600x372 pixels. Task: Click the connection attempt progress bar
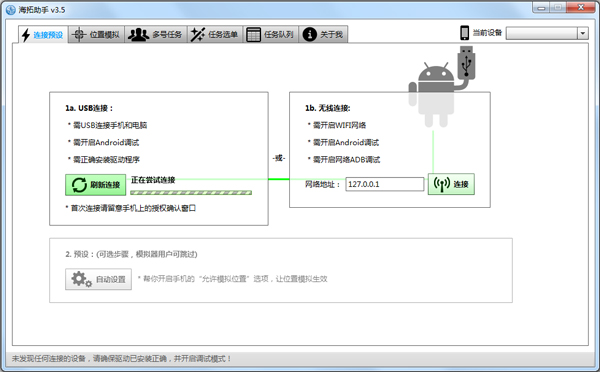[x=191, y=193]
